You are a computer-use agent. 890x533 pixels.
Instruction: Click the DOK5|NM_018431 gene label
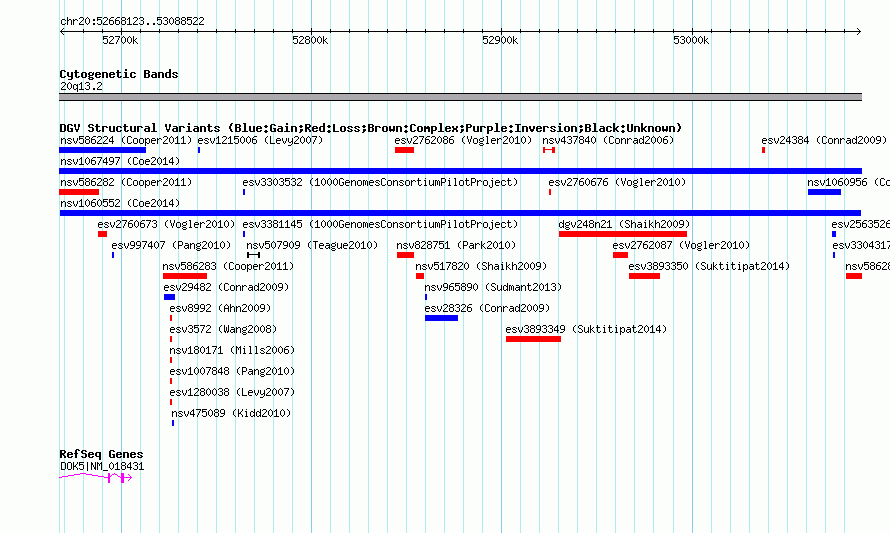(102, 467)
